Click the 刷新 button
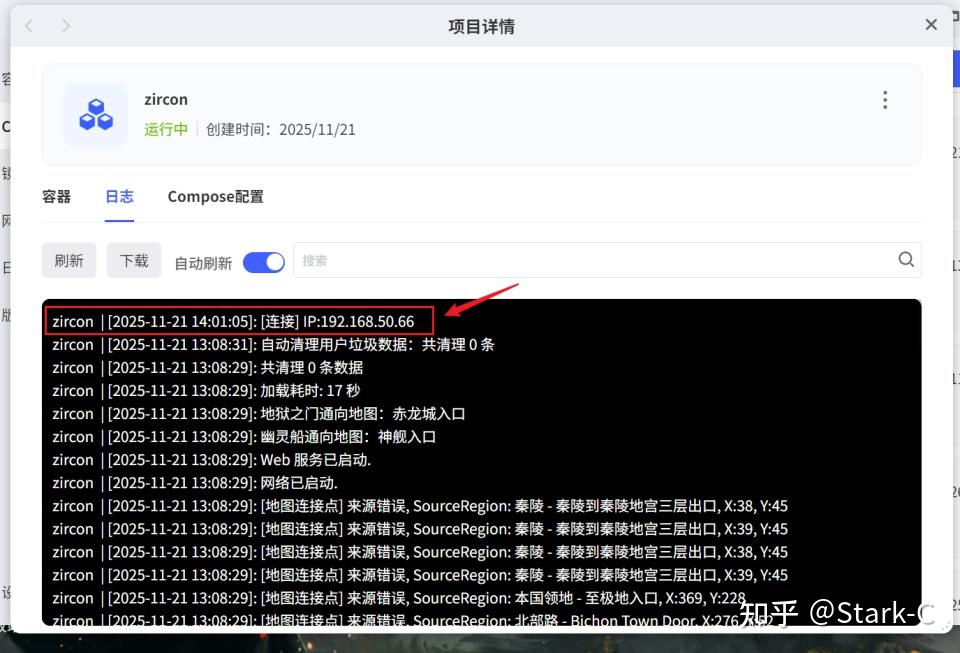Screen dimensions: 960x653 click(x=69, y=260)
